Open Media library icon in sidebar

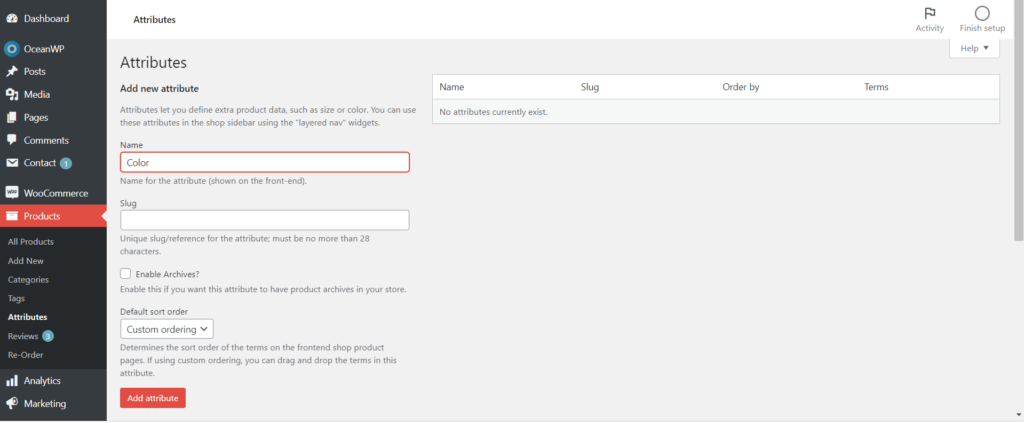tap(12, 95)
